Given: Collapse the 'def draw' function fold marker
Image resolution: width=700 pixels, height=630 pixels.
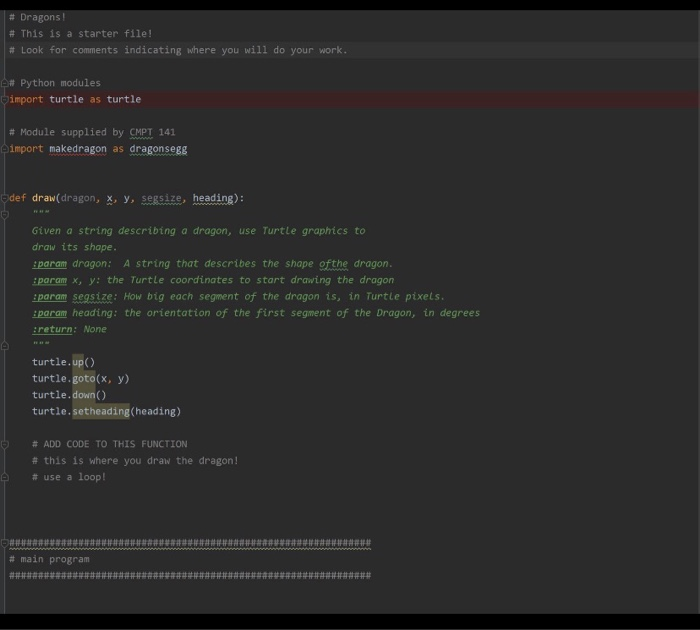Looking at the screenshot, I should (4, 198).
